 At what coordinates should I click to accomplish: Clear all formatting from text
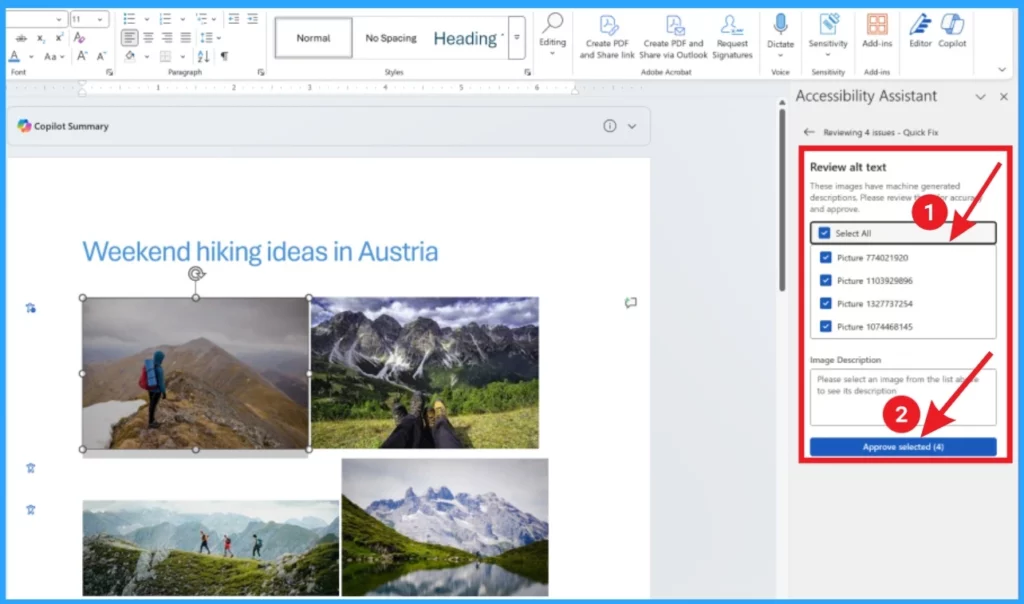(80, 38)
